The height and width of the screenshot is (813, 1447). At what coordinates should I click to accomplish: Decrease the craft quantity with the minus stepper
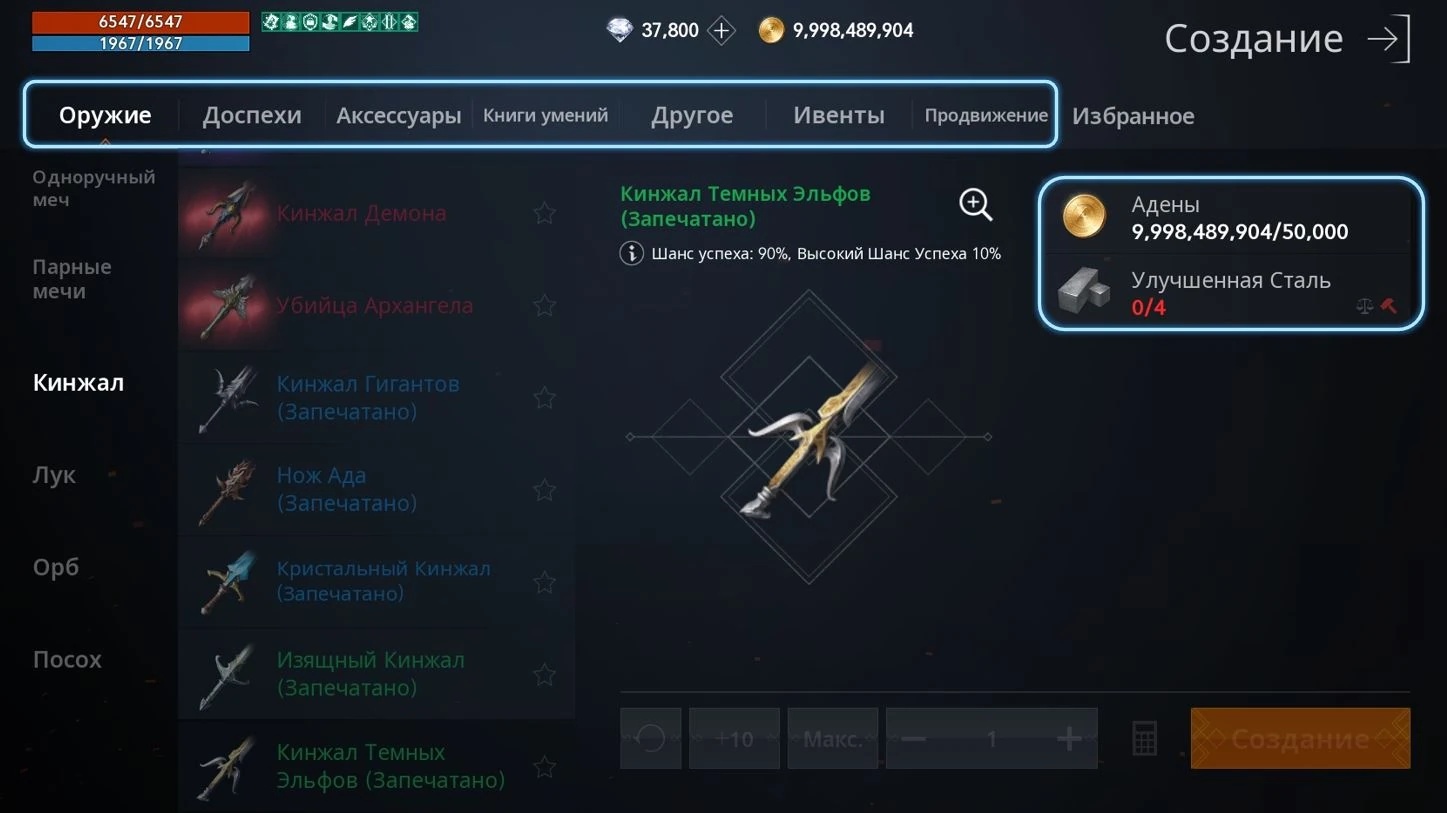click(x=913, y=739)
